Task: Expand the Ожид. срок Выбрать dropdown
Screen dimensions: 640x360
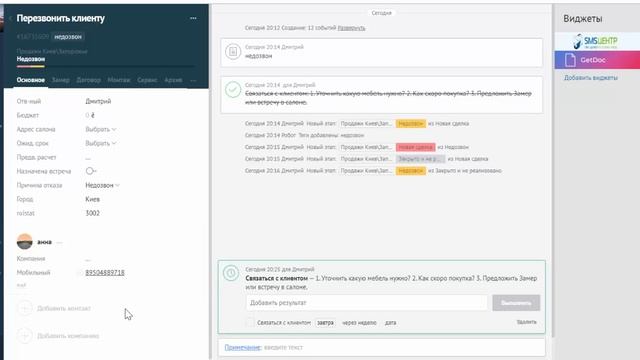Action: (x=100, y=143)
